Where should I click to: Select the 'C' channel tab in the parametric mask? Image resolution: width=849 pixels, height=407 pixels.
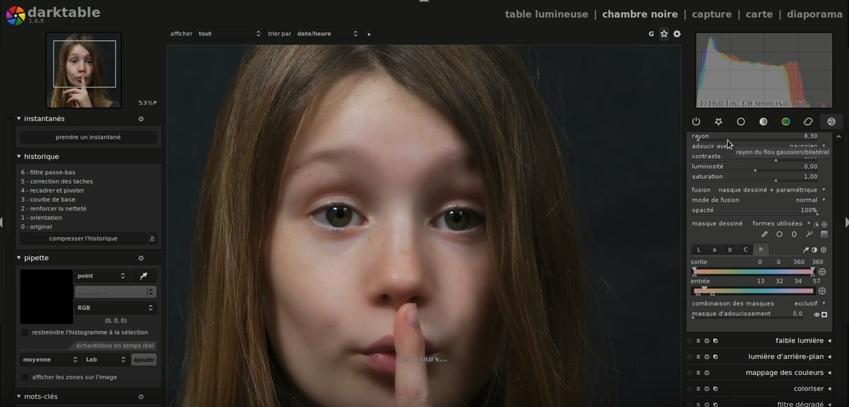746,250
